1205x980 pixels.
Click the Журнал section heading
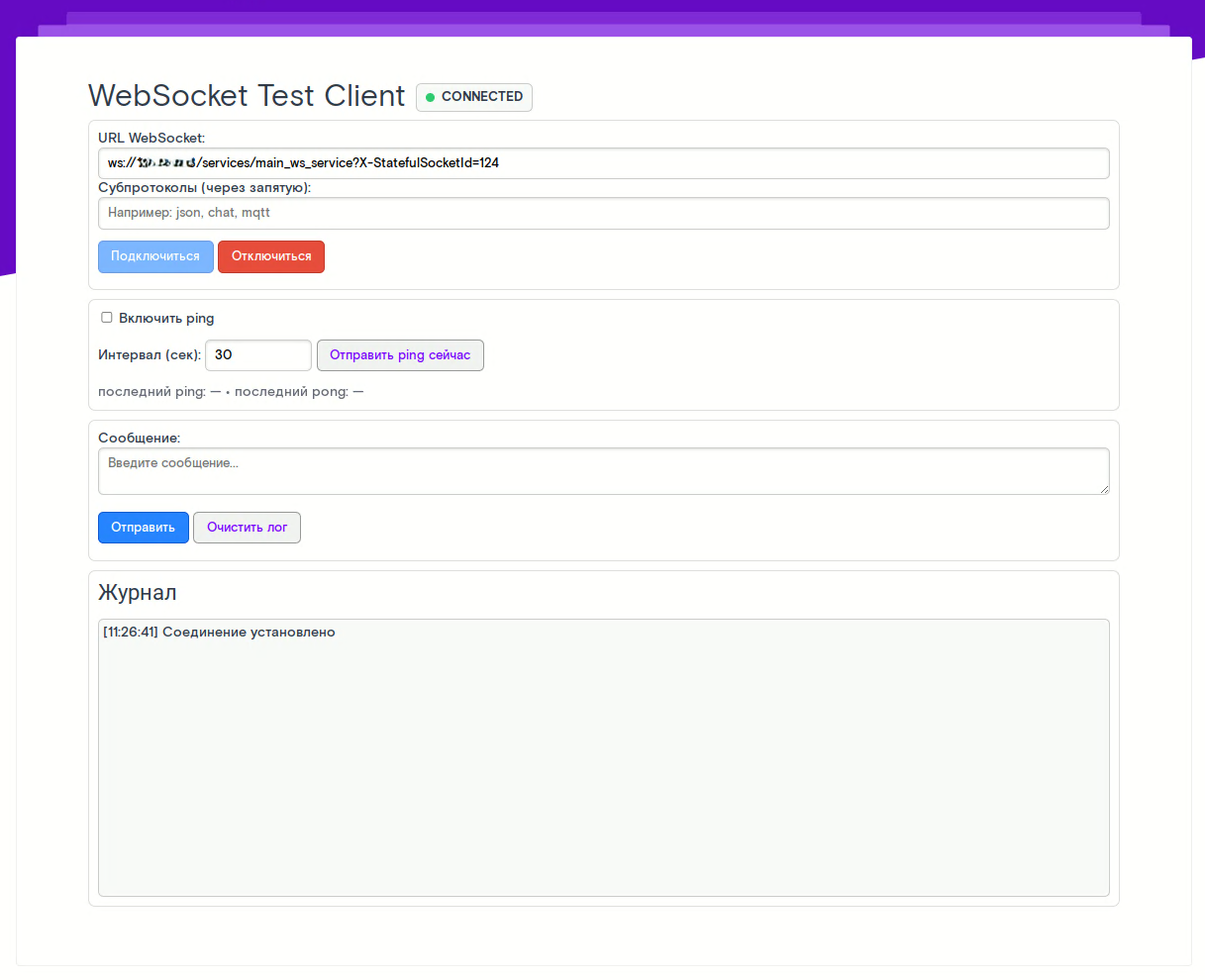click(138, 593)
